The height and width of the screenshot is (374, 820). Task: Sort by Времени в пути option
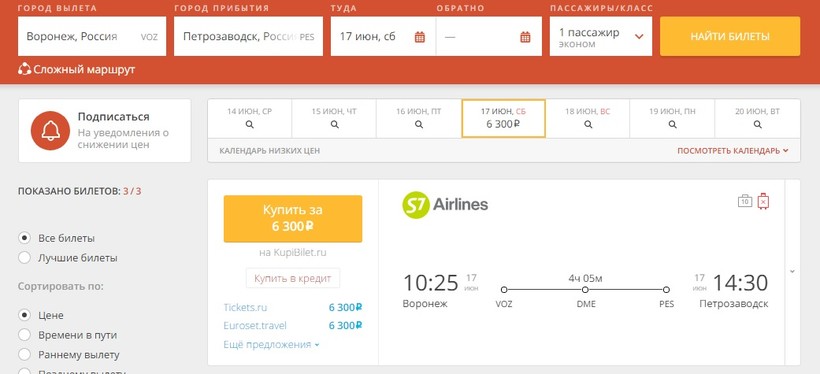coord(24,335)
